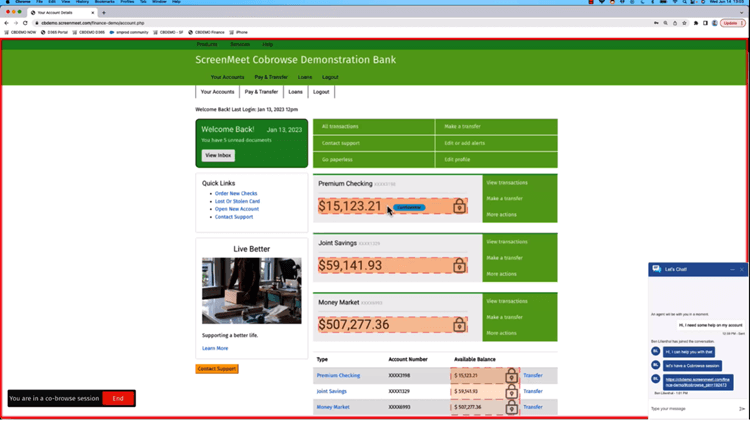Image resolution: width=750 pixels, height=422 pixels.
Task: Open the cobrowse link in chat message
Action: point(697,382)
